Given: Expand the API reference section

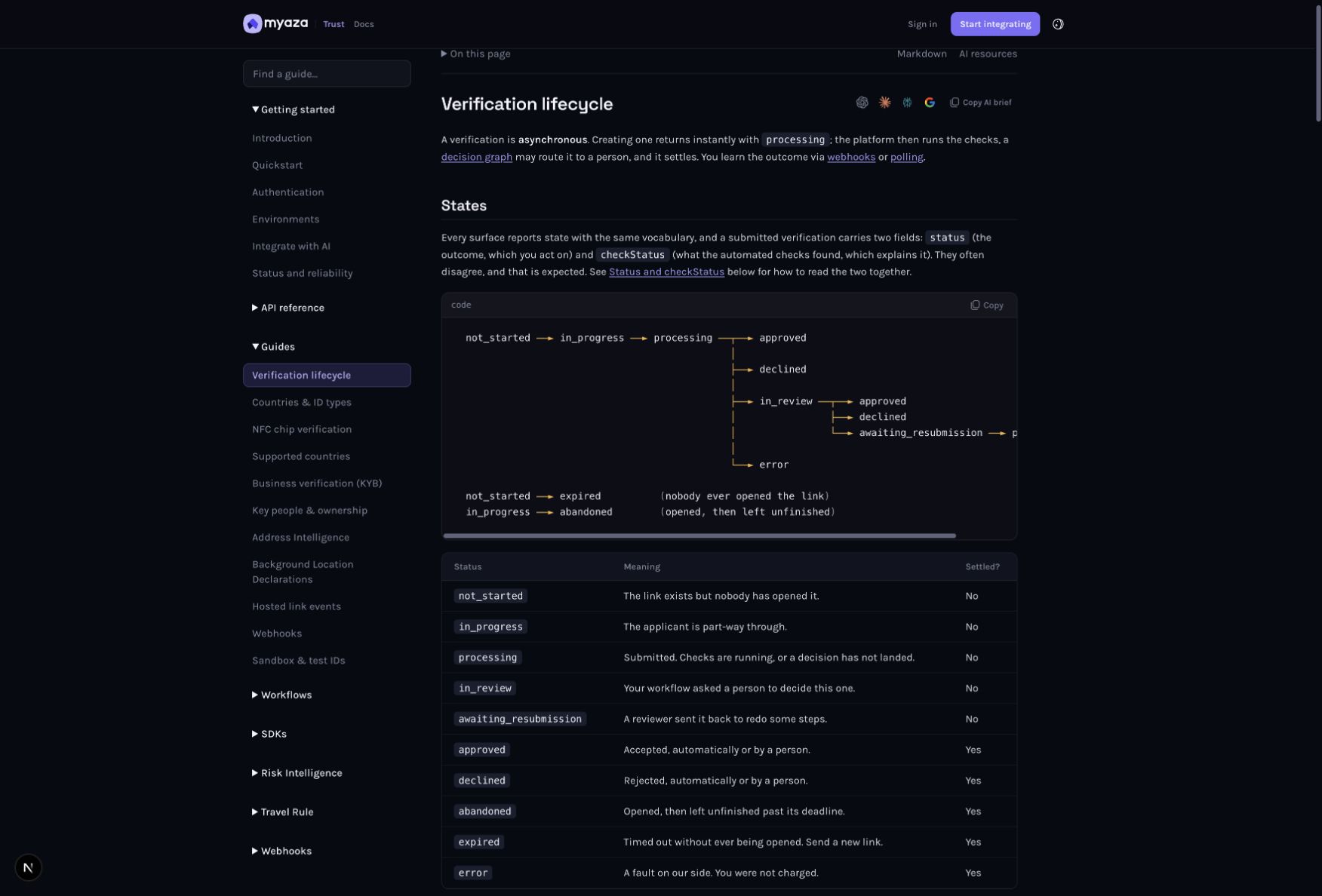Looking at the screenshot, I should pyautogui.click(x=288, y=308).
